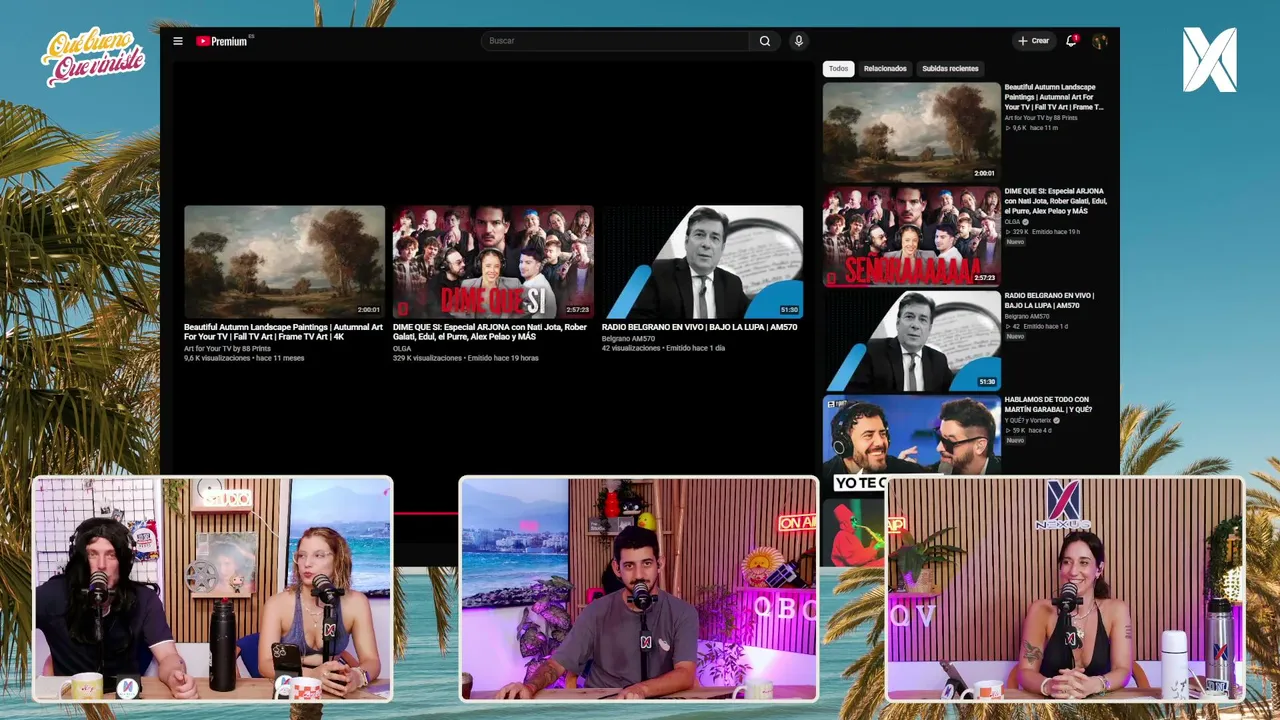This screenshot has width=1280, height=720.
Task: Focus the Buscar search field
Action: pyautogui.click(x=616, y=41)
